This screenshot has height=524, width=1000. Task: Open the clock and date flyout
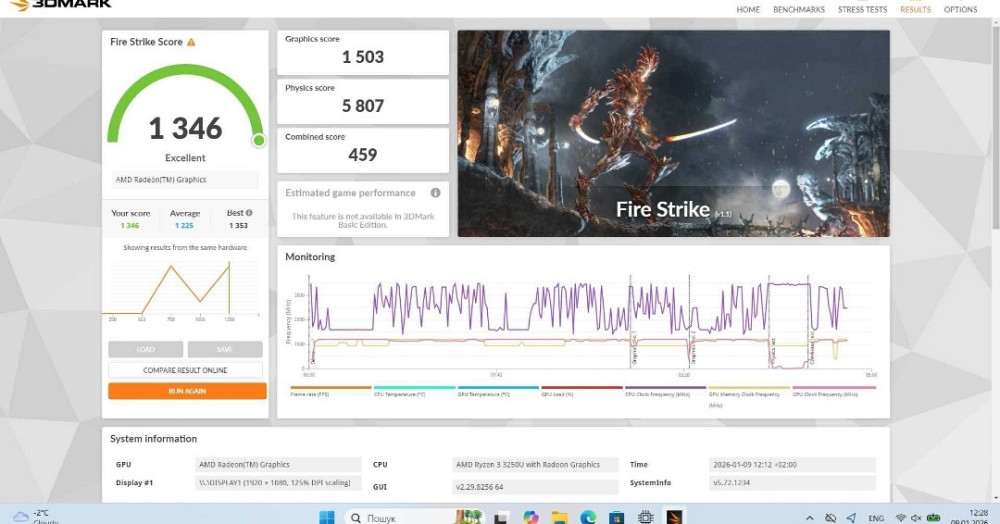[978, 516]
